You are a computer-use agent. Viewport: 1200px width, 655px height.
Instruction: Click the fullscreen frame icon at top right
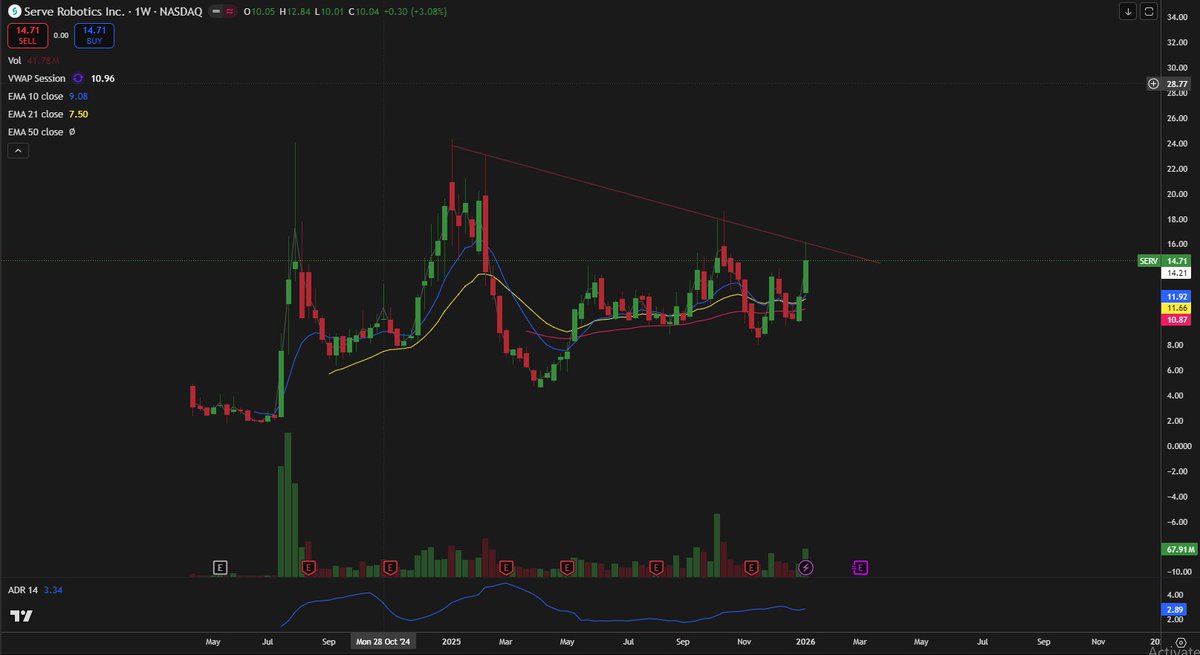point(1149,11)
